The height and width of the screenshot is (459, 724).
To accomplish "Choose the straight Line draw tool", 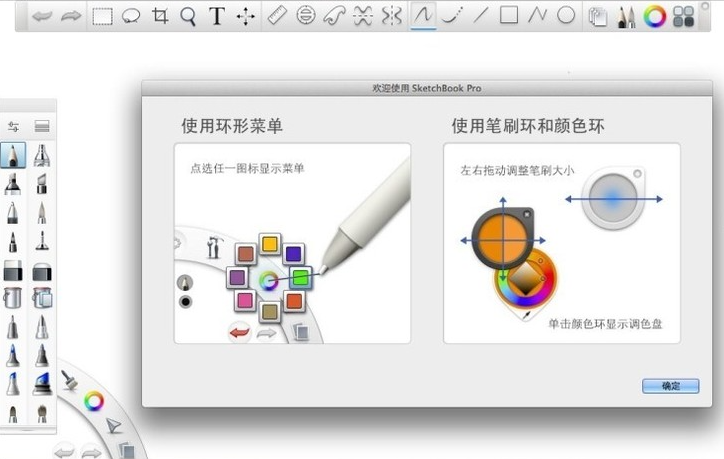I will click(480, 16).
